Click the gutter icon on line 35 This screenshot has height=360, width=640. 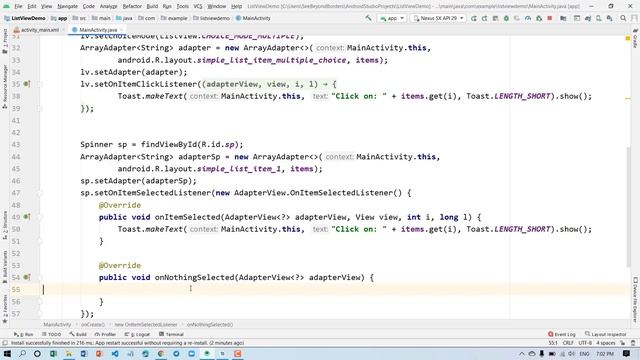[27, 84]
